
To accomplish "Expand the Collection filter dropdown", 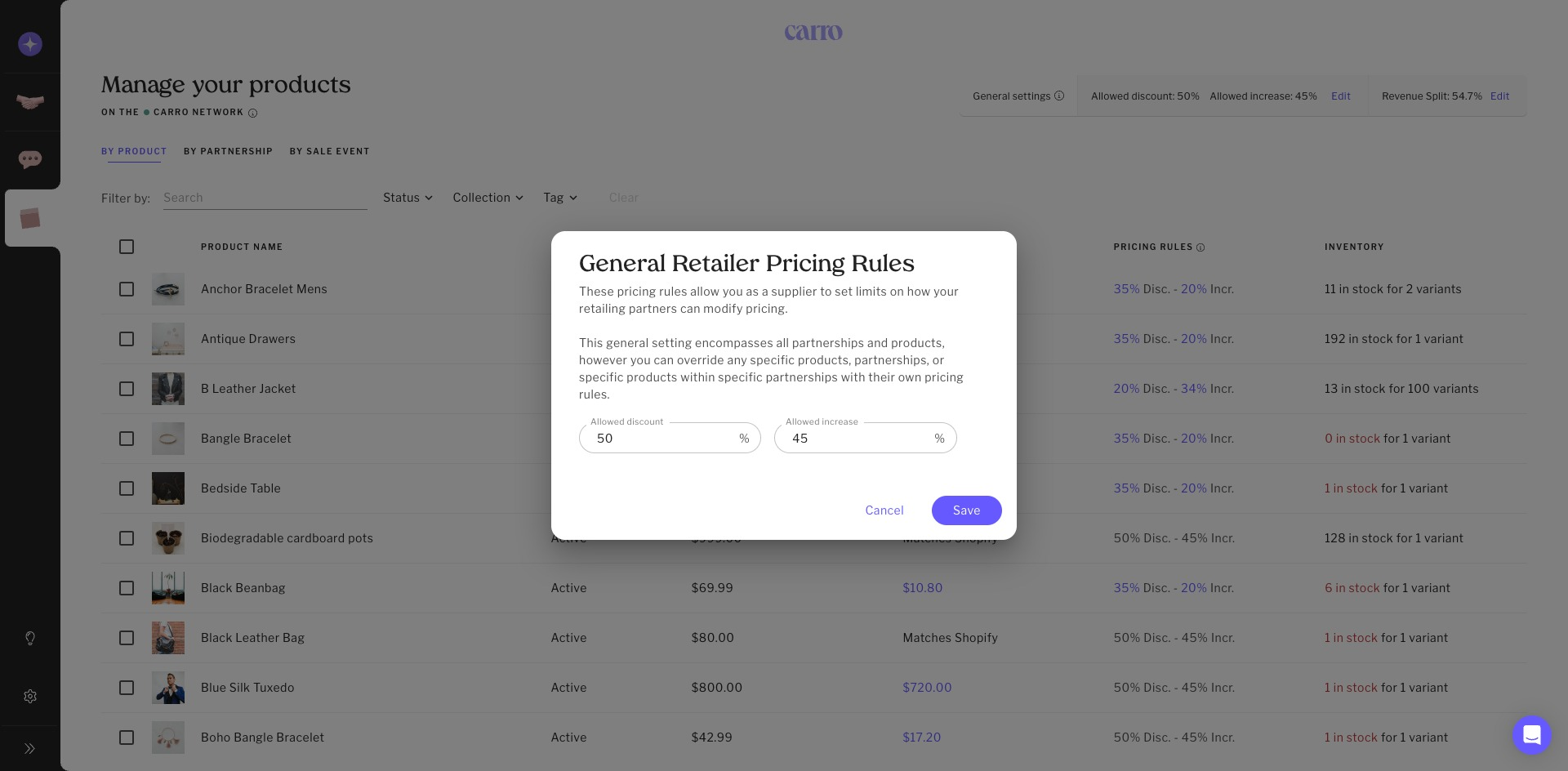I will [488, 198].
